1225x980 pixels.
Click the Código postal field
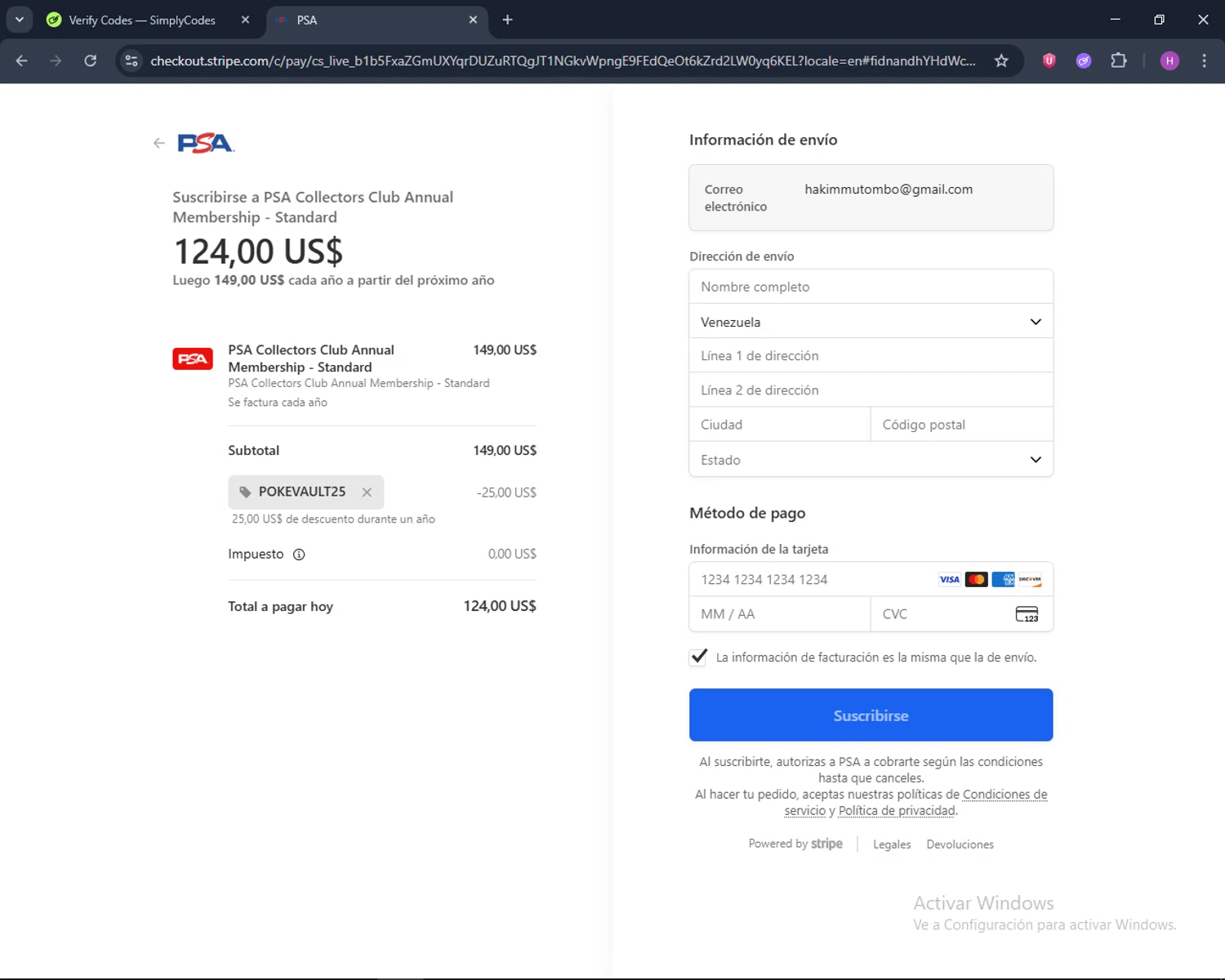pos(962,425)
